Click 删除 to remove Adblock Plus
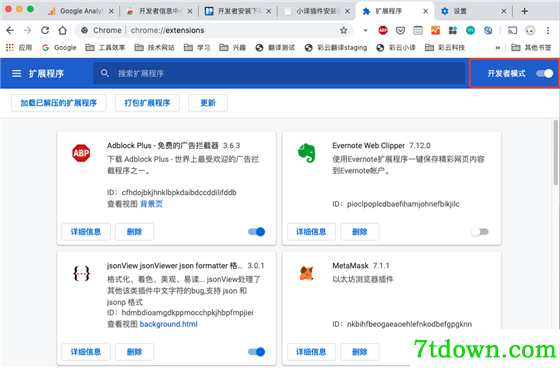 tap(135, 232)
